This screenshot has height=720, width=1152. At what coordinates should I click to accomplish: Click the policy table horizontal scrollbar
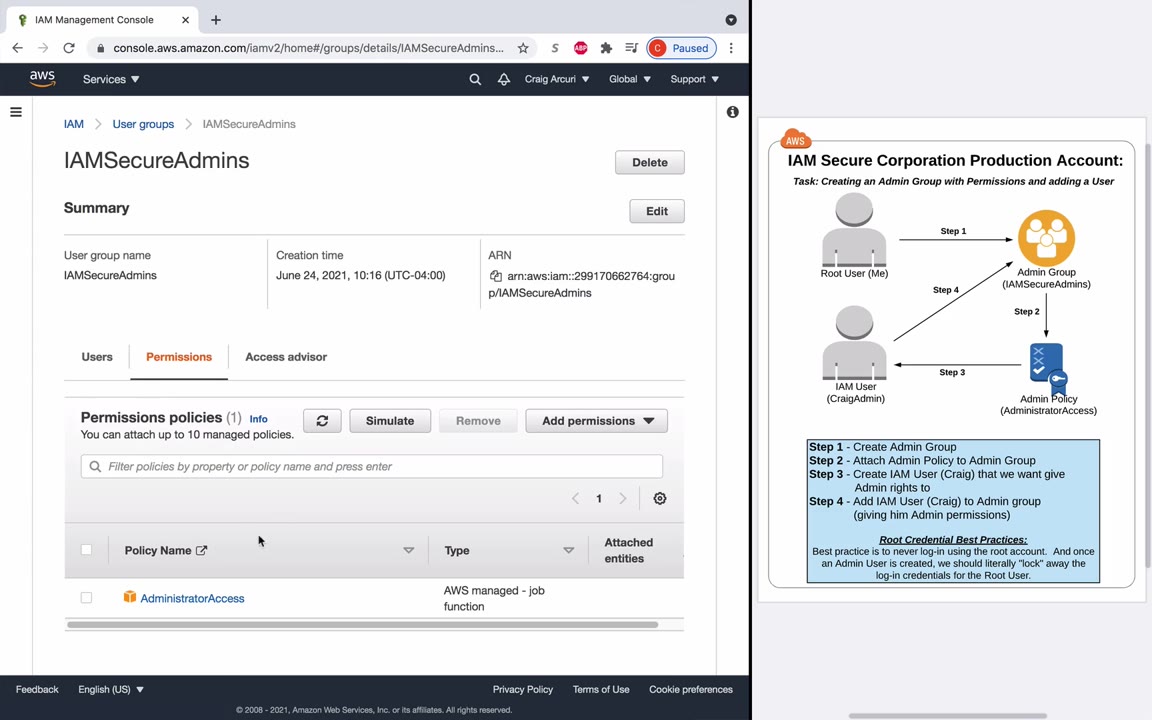(x=362, y=625)
